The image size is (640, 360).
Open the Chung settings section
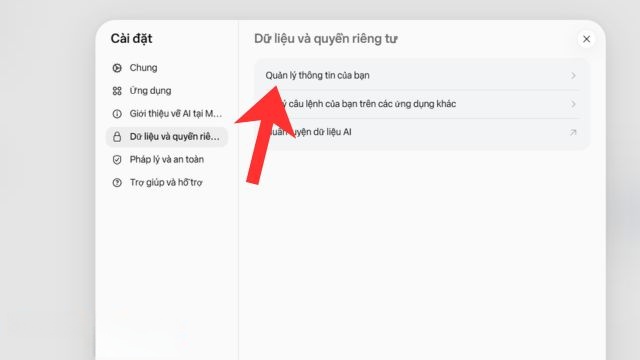[x=167, y=68]
